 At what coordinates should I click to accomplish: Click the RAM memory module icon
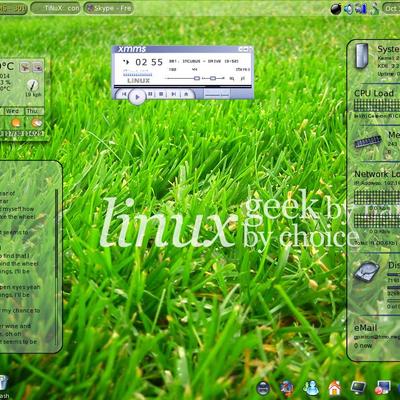click(x=368, y=142)
